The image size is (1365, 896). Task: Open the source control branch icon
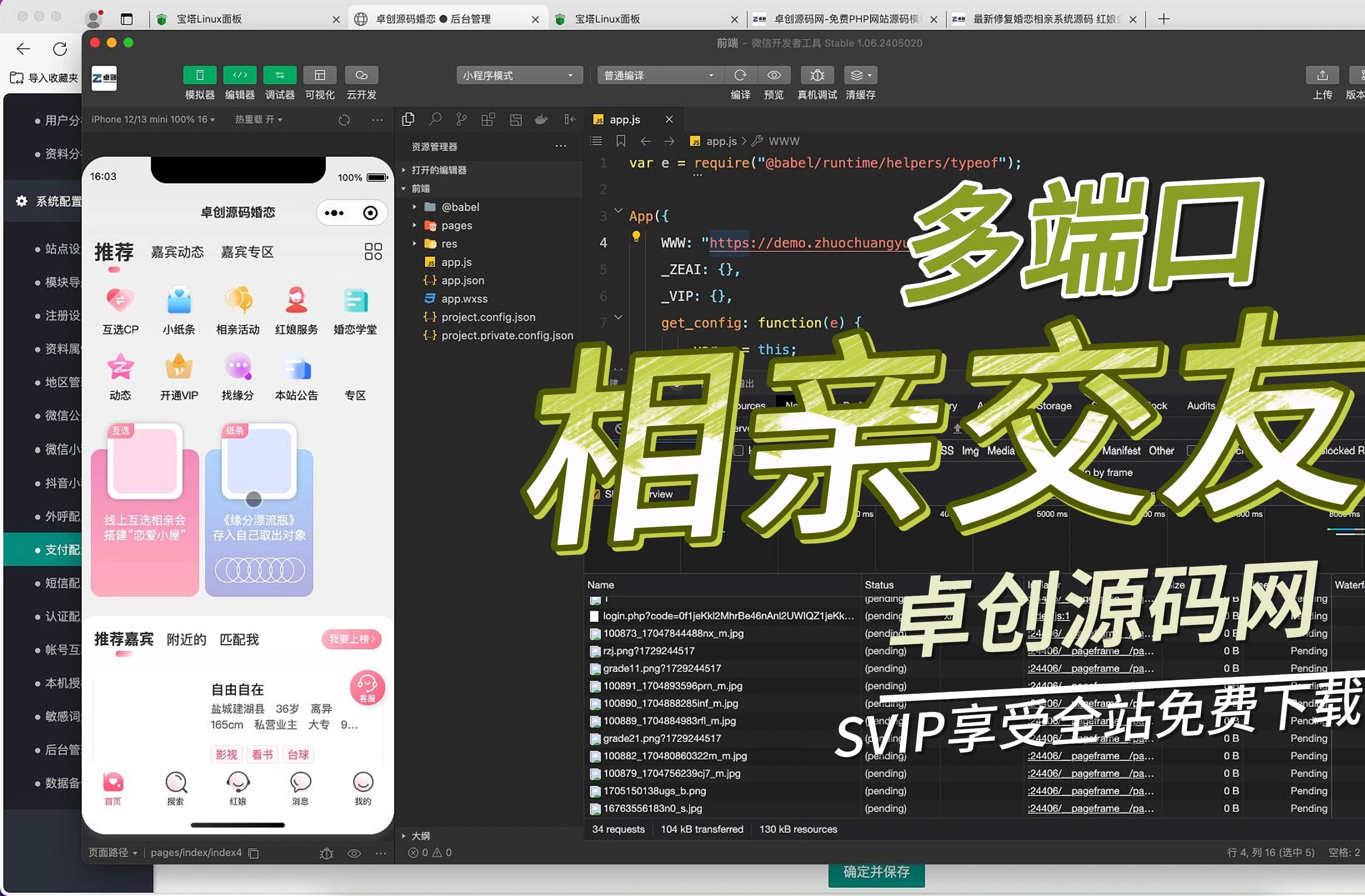click(x=461, y=119)
